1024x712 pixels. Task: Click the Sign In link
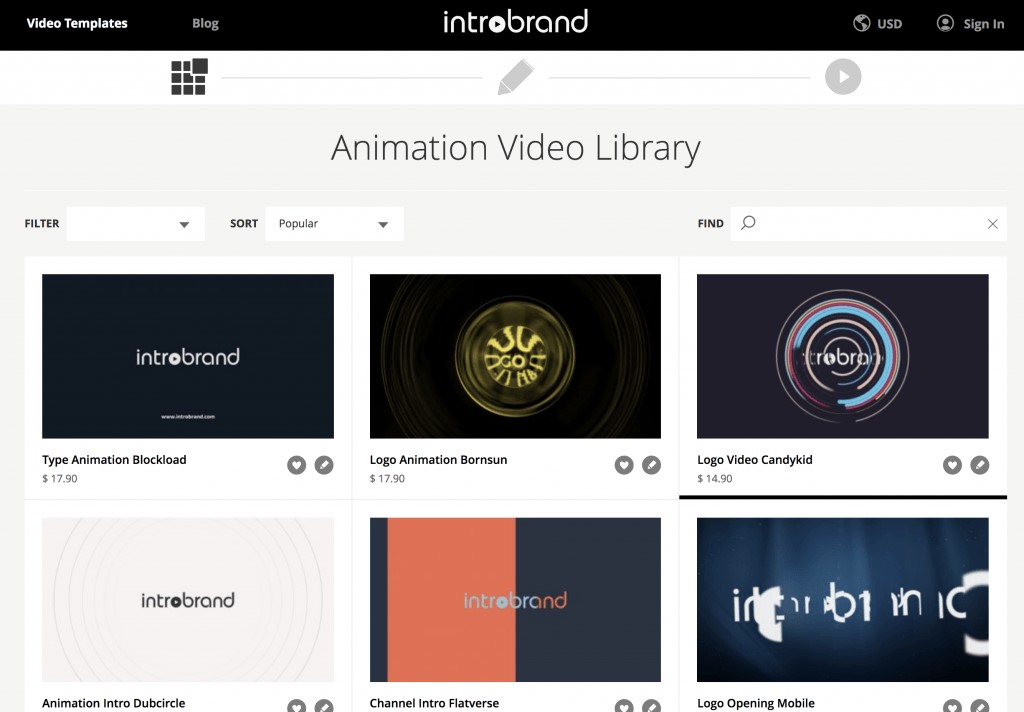pos(984,24)
